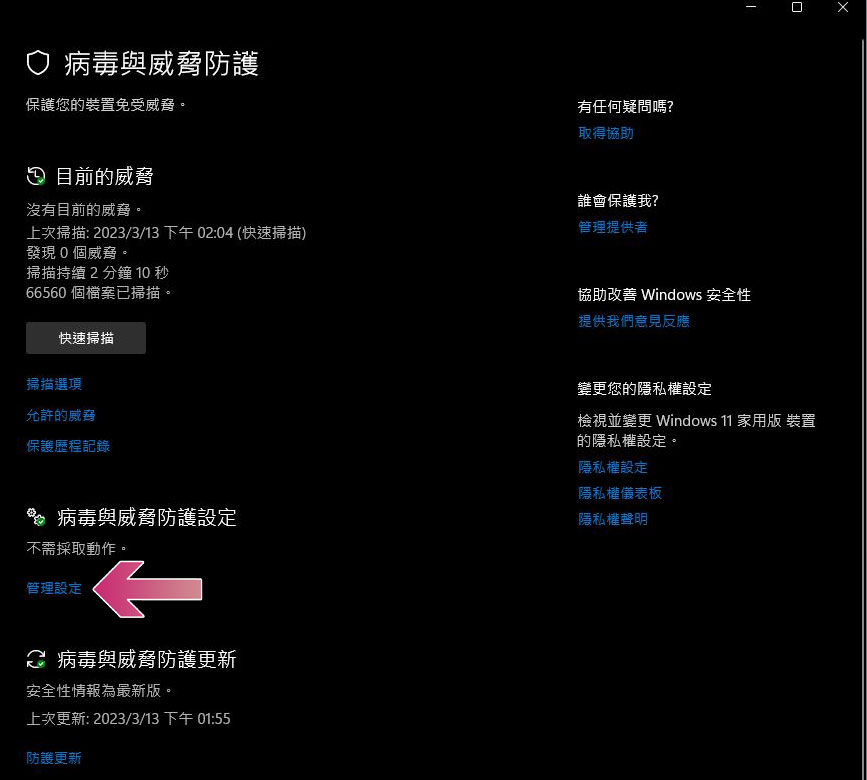The height and width of the screenshot is (780, 867).
Task: Select text 沒有目前的威脅
Action: click(79, 210)
